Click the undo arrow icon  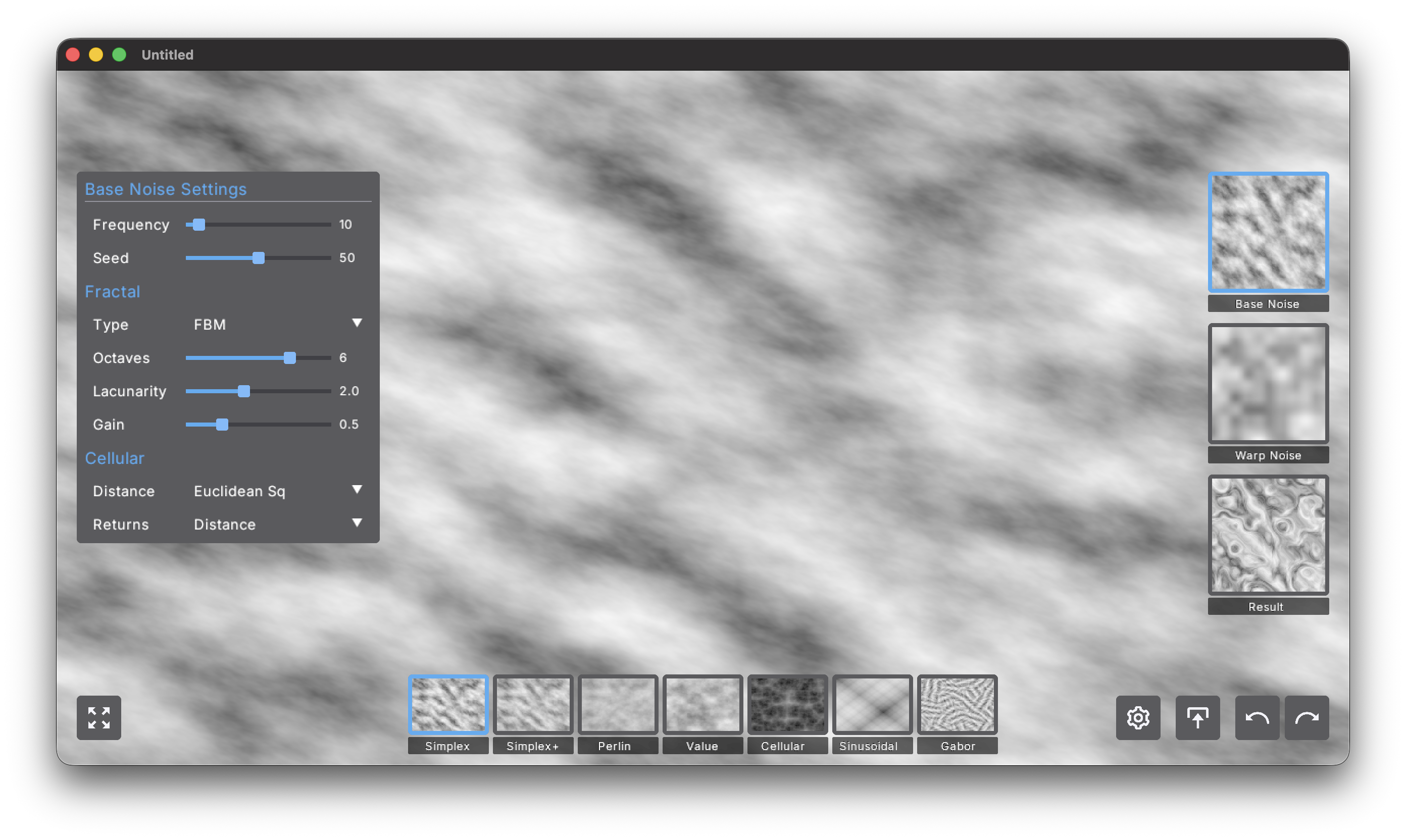point(1257,717)
